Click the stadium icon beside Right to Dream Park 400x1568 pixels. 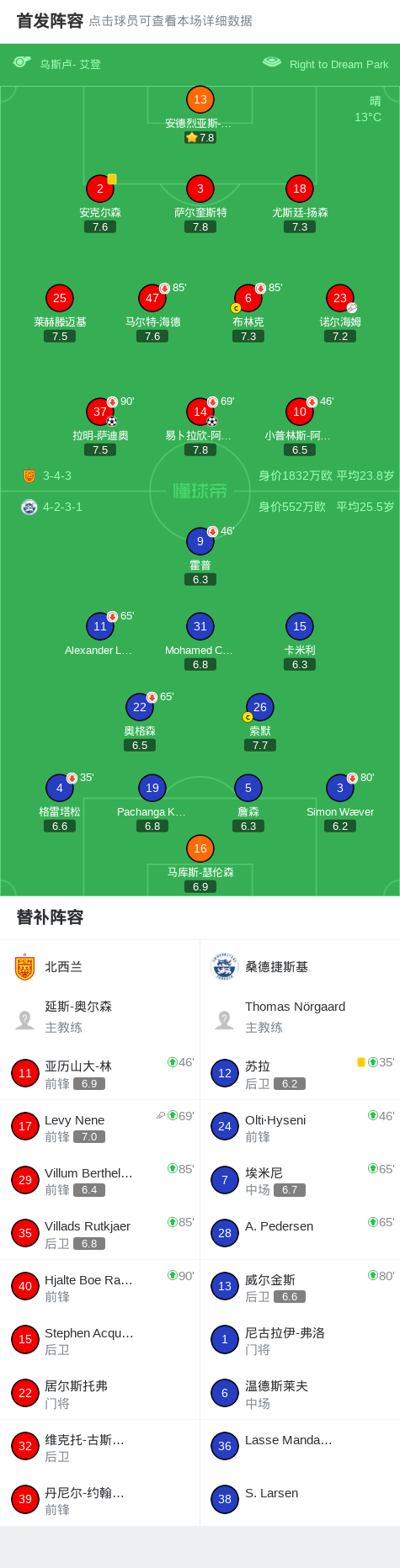(x=272, y=62)
